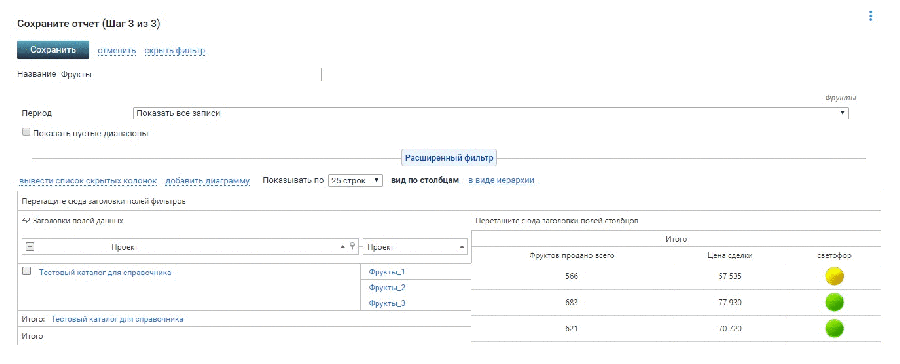900x364 pixels.
Task: Click the yellow traffic light in 57 535 row
Action: tap(835, 276)
